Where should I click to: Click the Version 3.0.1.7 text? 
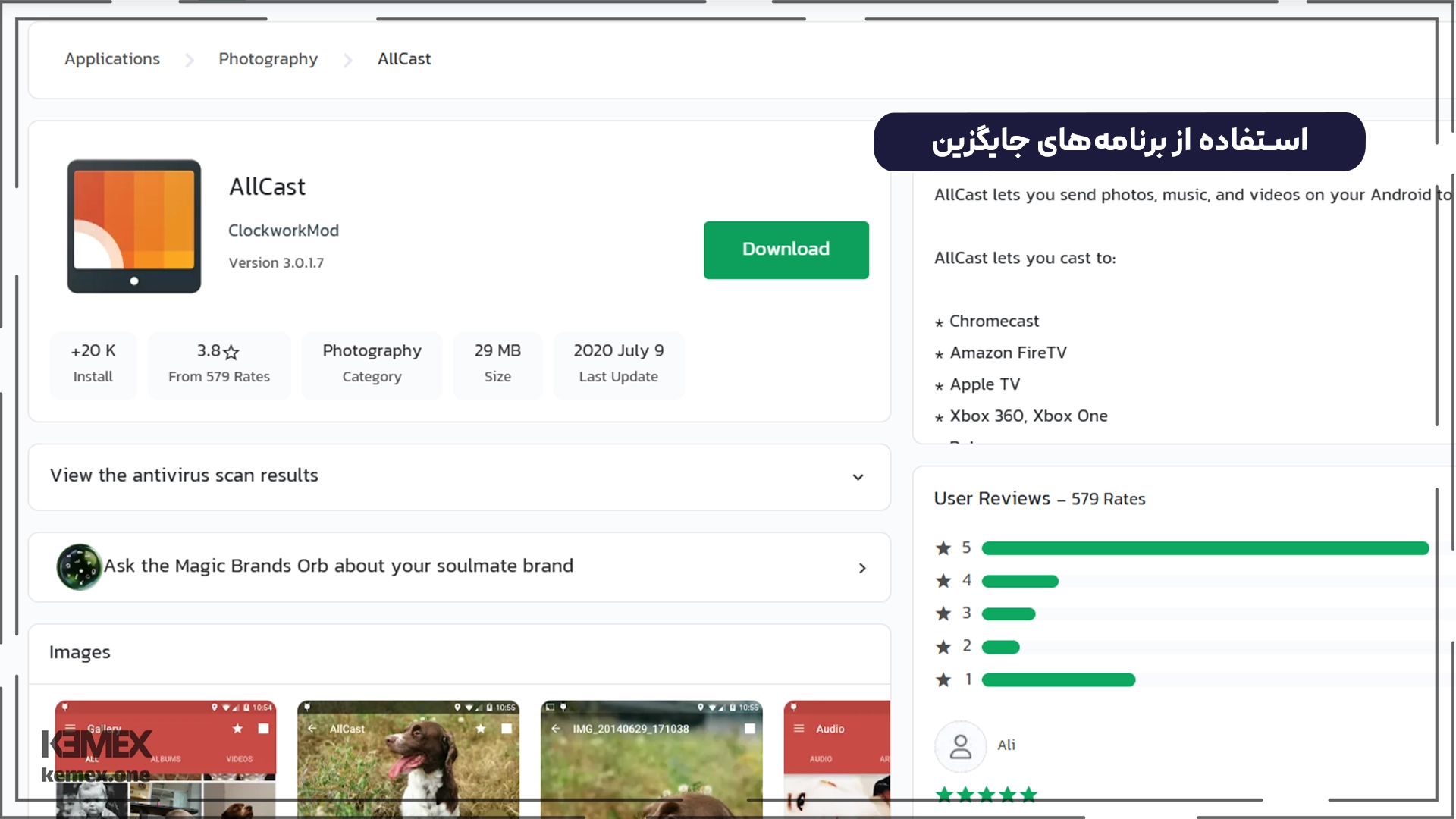(x=276, y=263)
